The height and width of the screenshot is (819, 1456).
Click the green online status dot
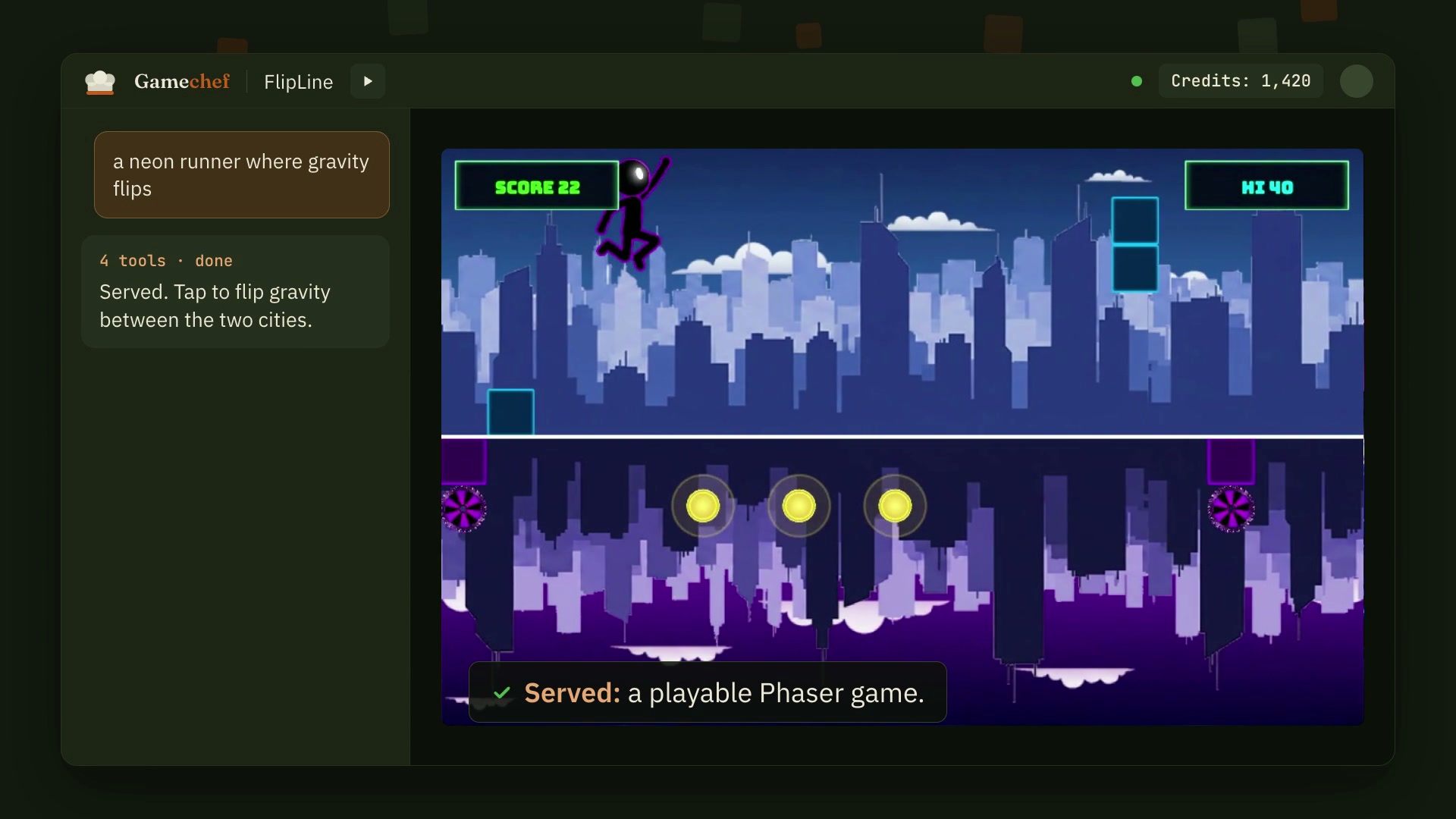pyautogui.click(x=1136, y=81)
